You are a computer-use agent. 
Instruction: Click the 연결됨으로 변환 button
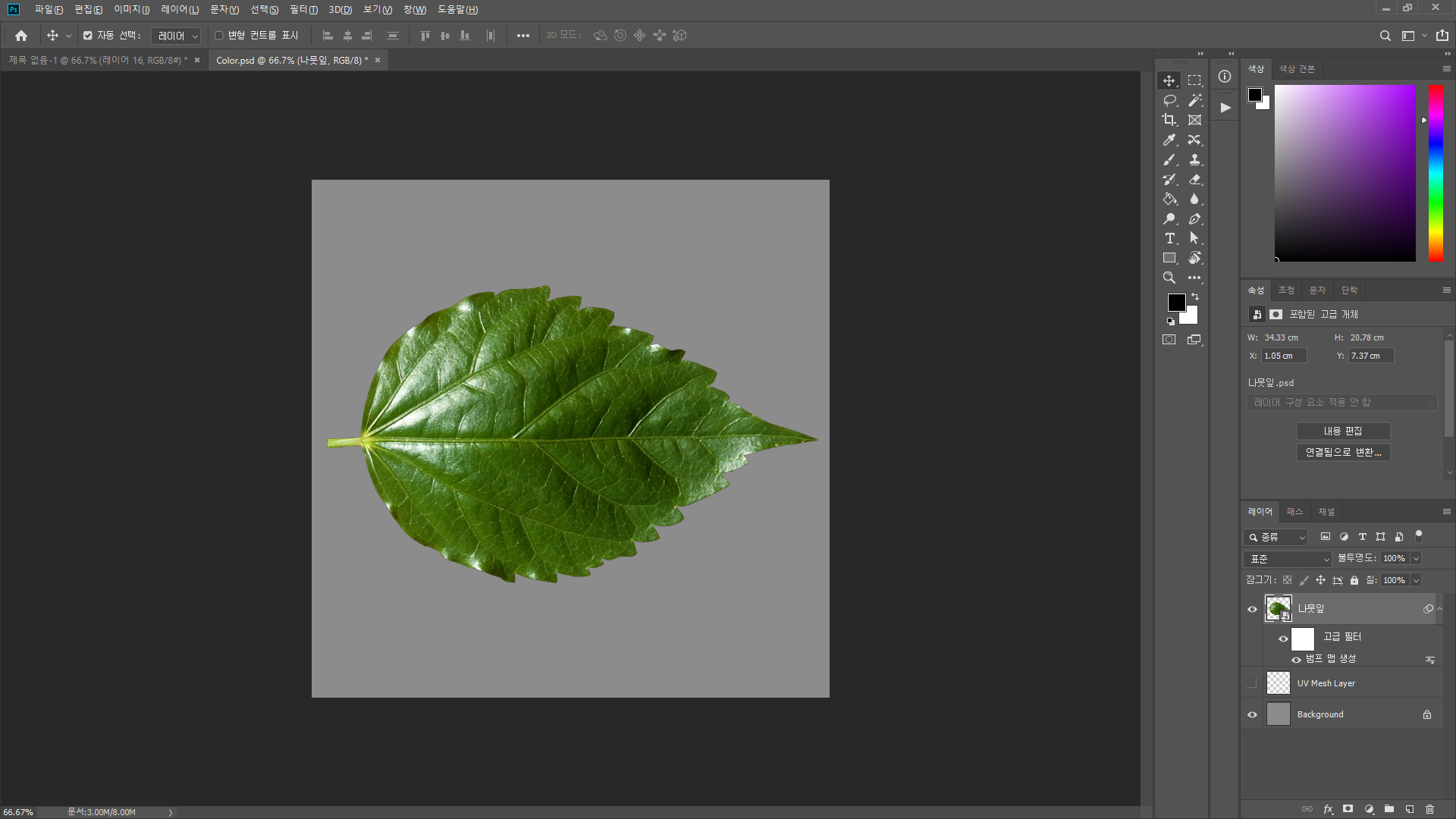[x=1342, y=452]
